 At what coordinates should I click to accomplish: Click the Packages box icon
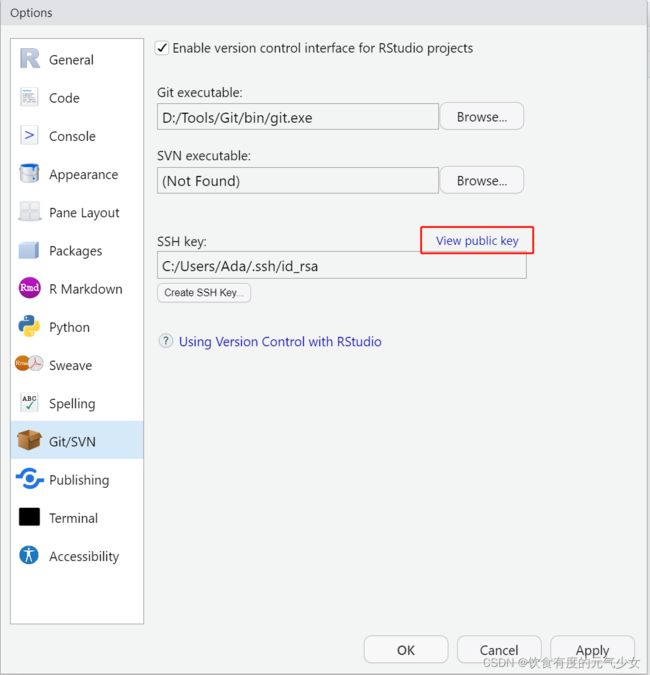[29, 250]
